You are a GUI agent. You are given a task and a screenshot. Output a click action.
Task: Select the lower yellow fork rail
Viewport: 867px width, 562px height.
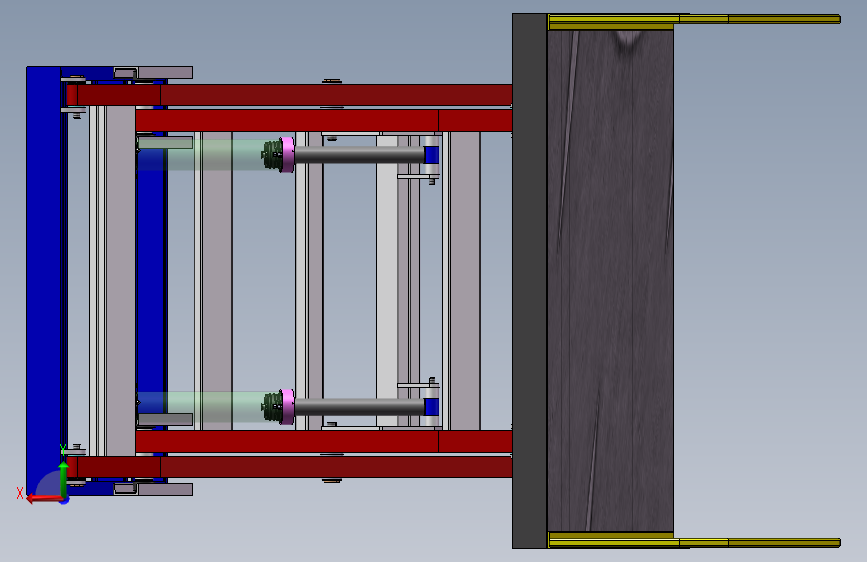[x=694, y=541]
